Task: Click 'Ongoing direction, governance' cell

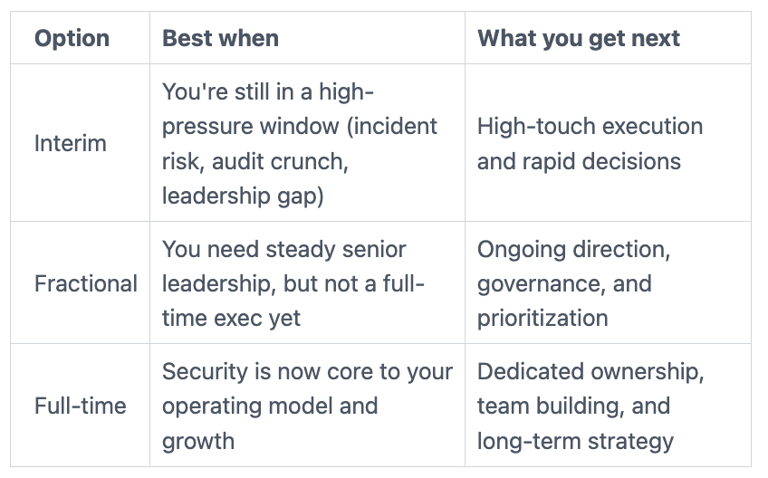Action: (608, 283)
